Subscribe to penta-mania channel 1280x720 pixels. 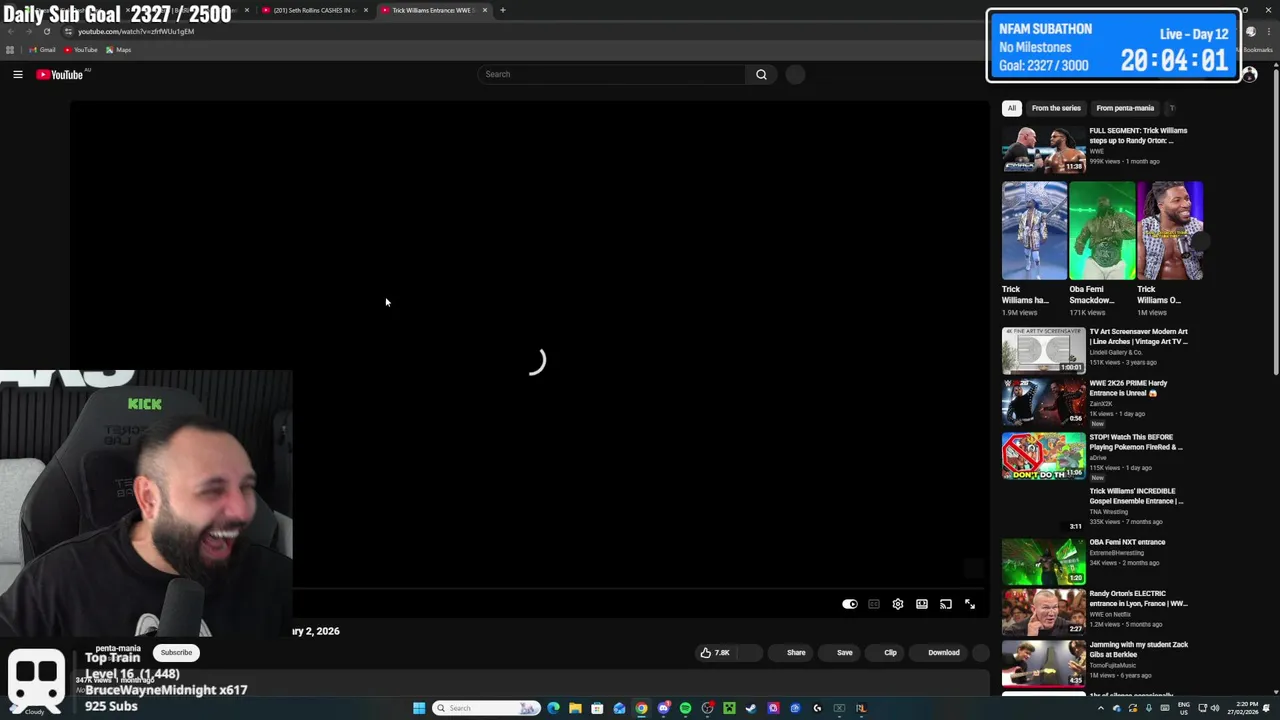(176, 652)
